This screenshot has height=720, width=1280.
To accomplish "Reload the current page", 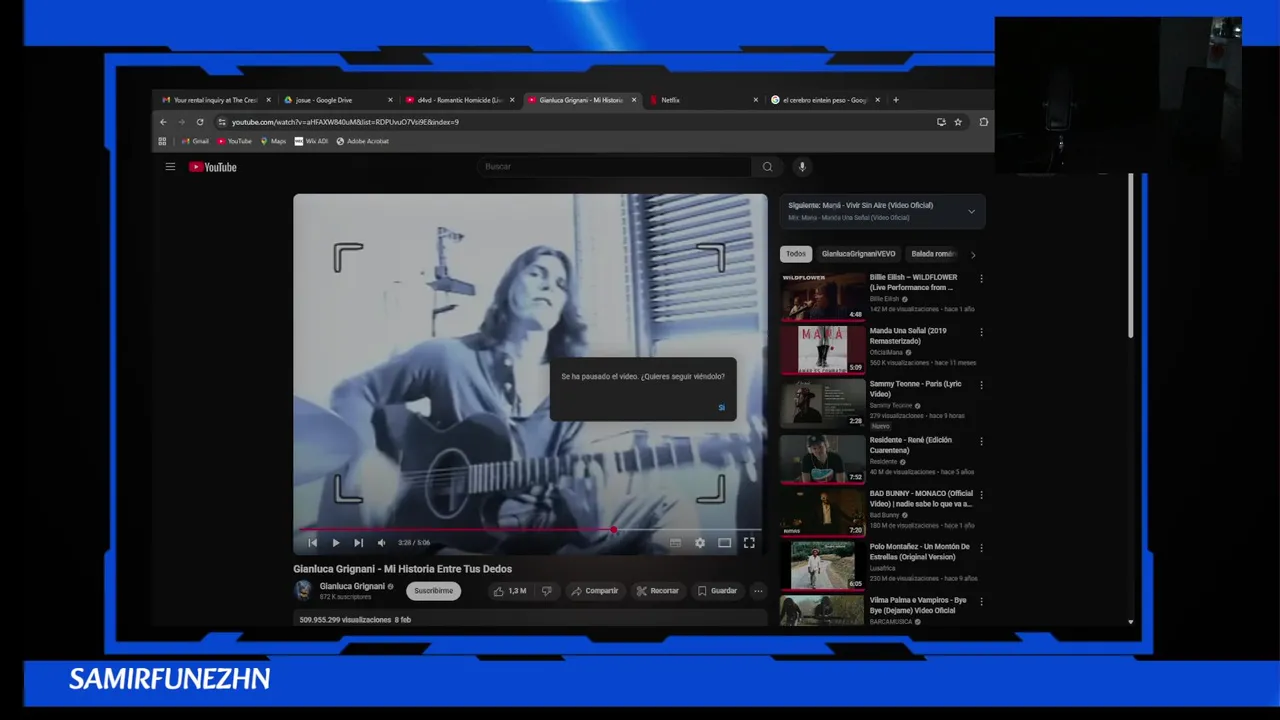I will pyautogui.click(x=200, y=122).
